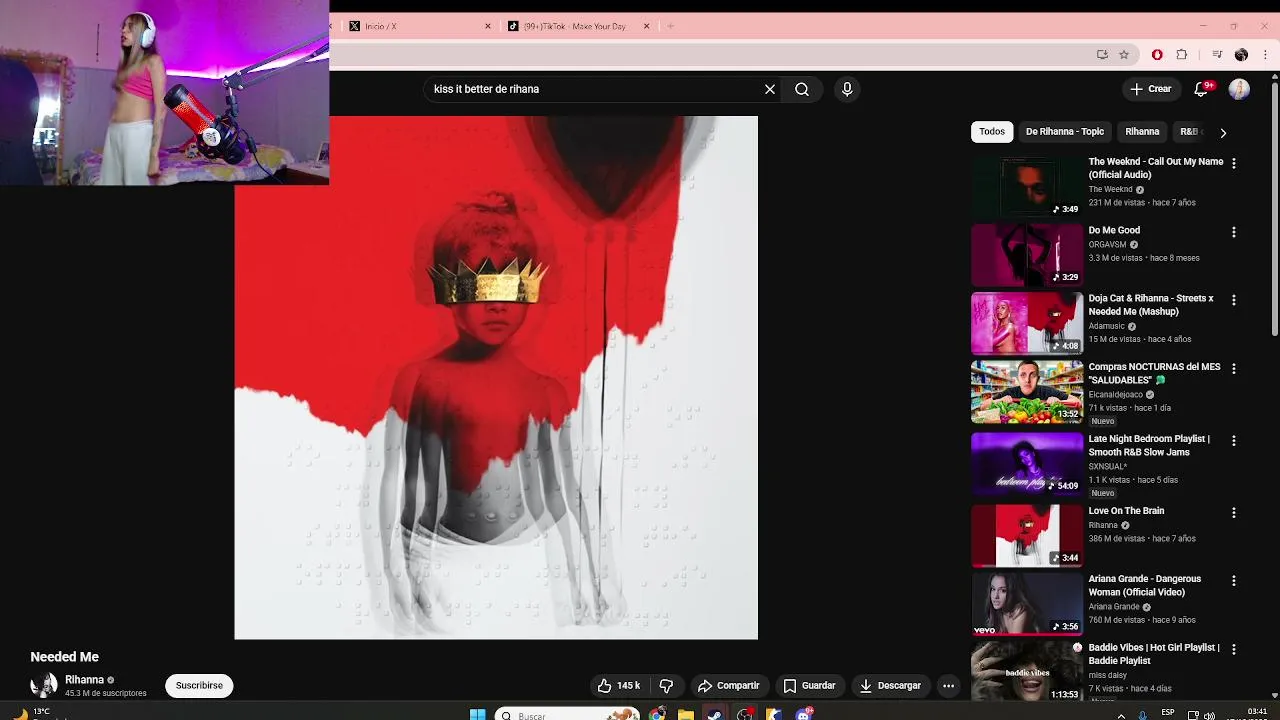
Task: Open options for Baddie Vibes playlist
Action: (1233, 649)
